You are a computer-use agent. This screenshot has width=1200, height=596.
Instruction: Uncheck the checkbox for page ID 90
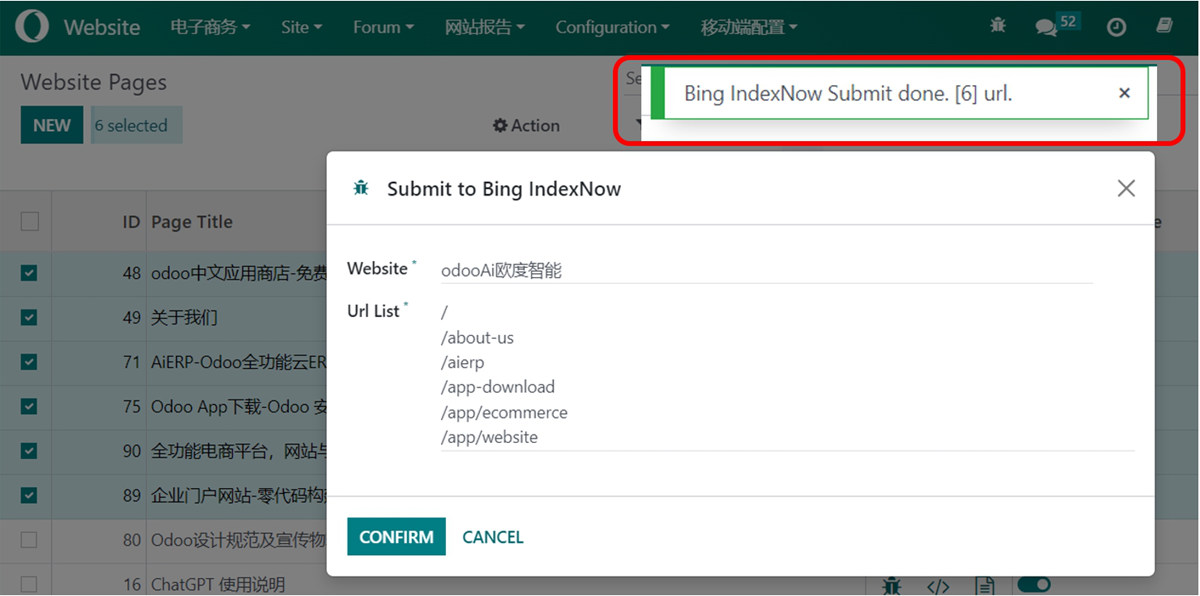[x=29, y=451]
